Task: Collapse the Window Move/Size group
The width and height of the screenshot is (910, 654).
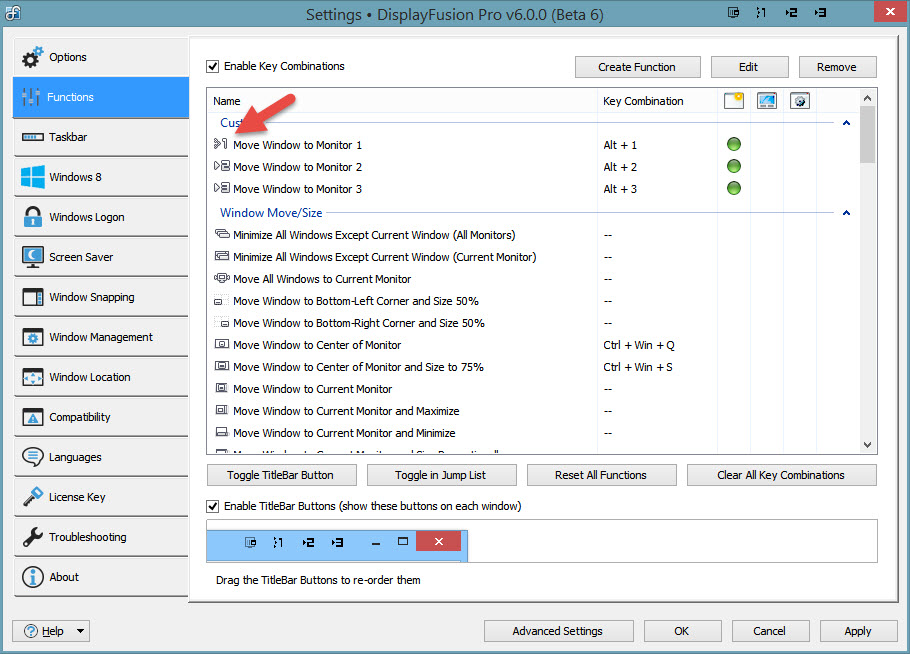Action: (x=846, y=213)
